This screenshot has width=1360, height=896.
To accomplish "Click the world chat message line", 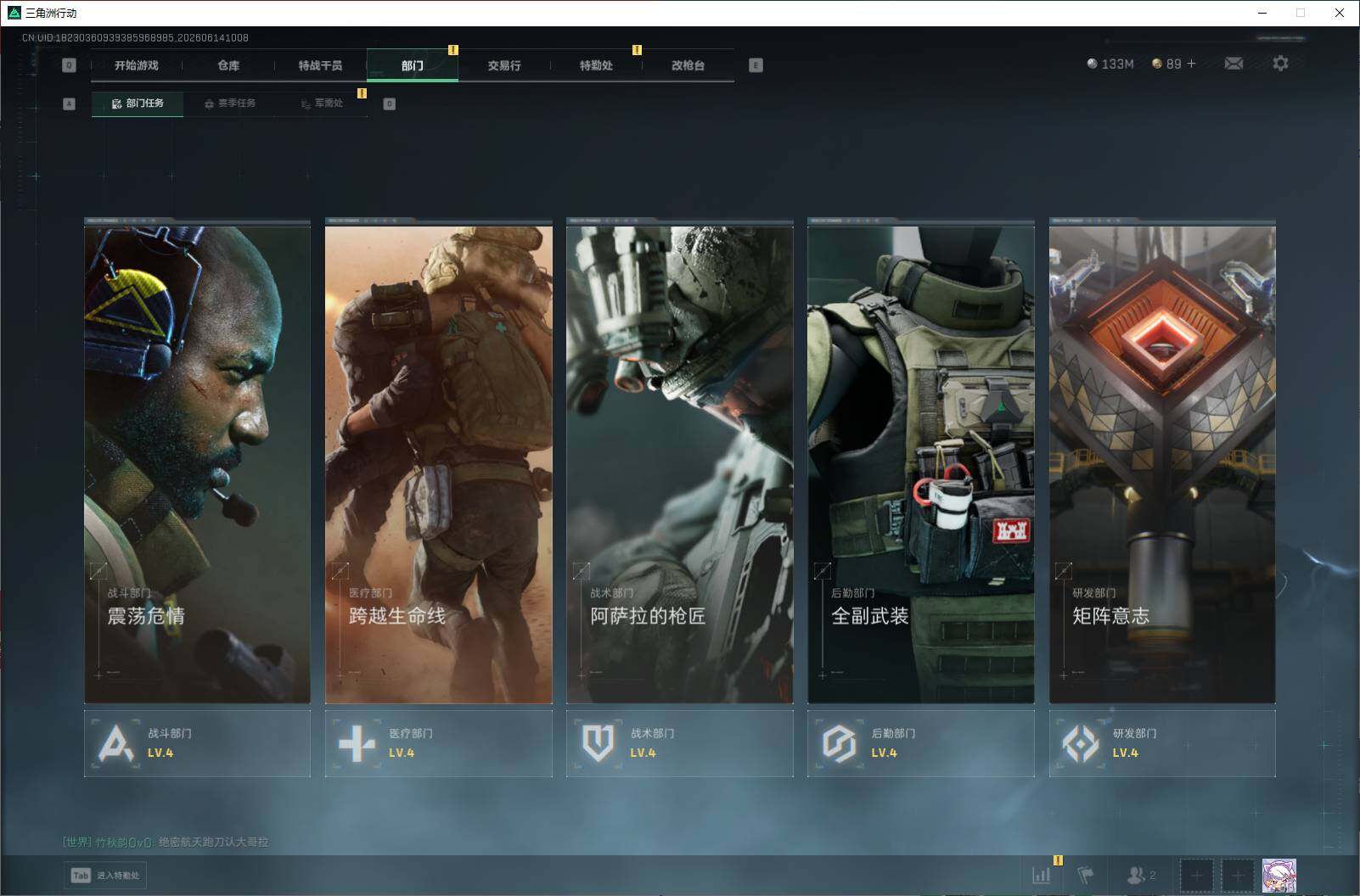I will pyautogui.click(x=166, y=842).
